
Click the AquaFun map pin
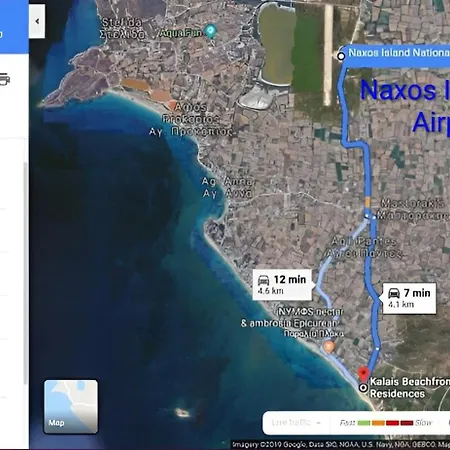pyautogui.click(x=210, y=31)
